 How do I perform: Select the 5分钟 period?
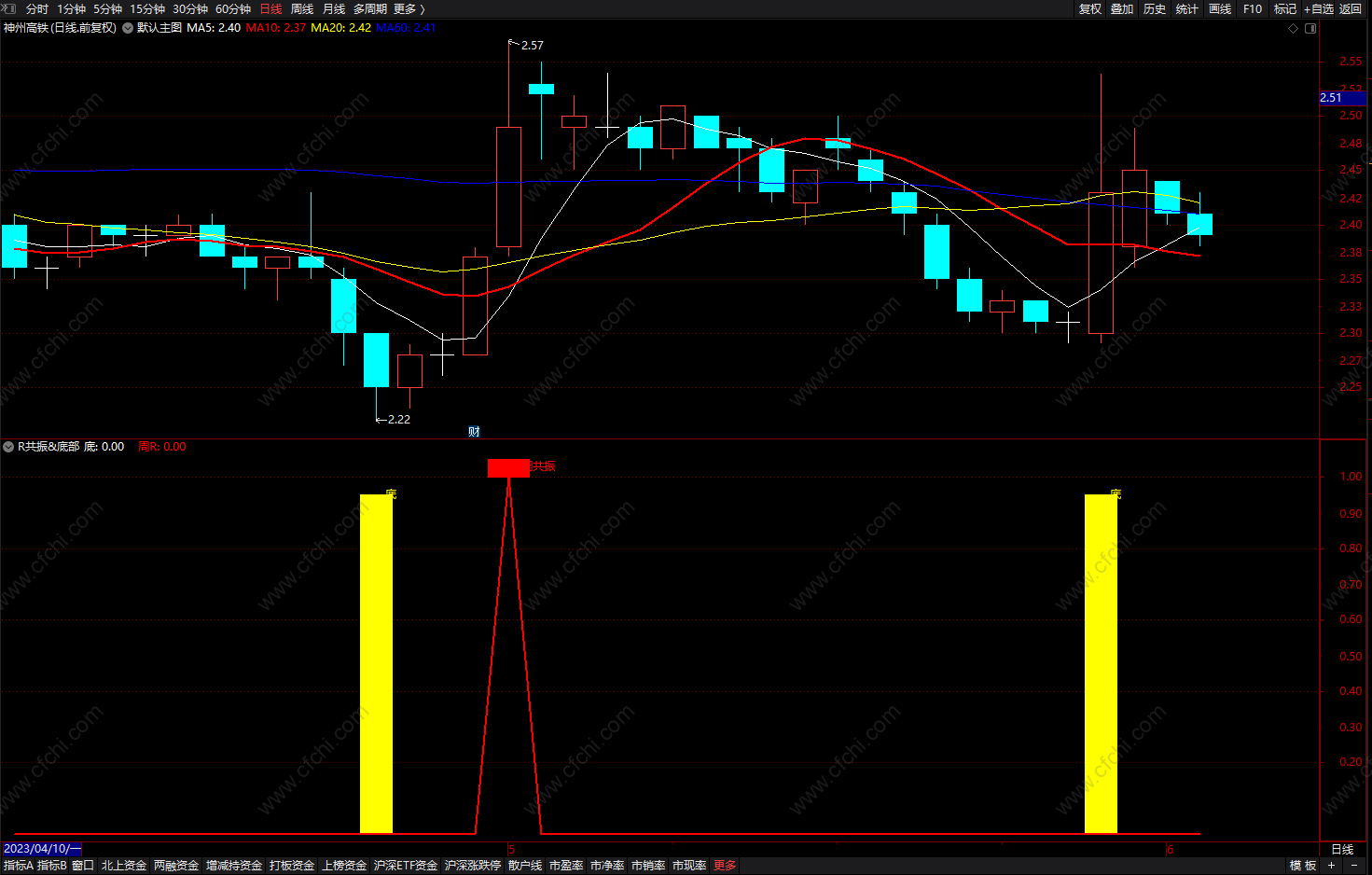[x=107, y=8]
